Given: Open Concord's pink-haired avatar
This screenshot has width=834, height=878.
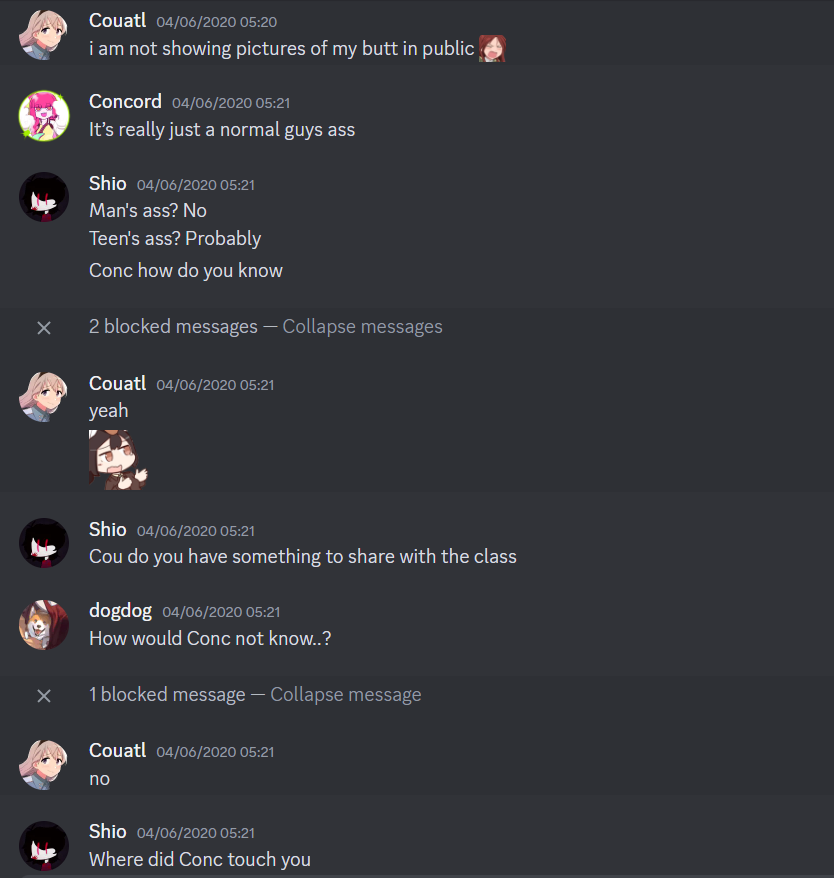Looking at the screenshot, I should pos(44,116).
